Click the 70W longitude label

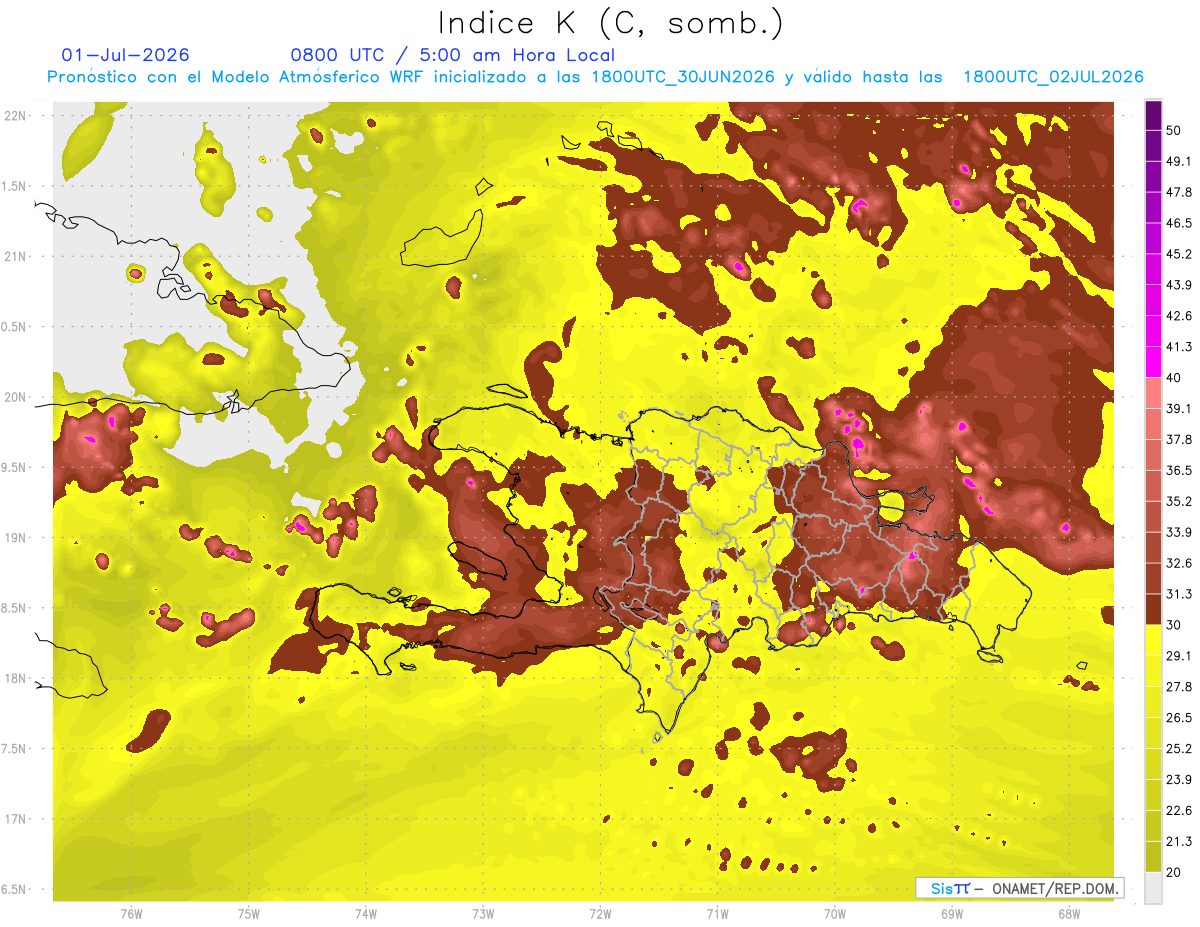835,913
